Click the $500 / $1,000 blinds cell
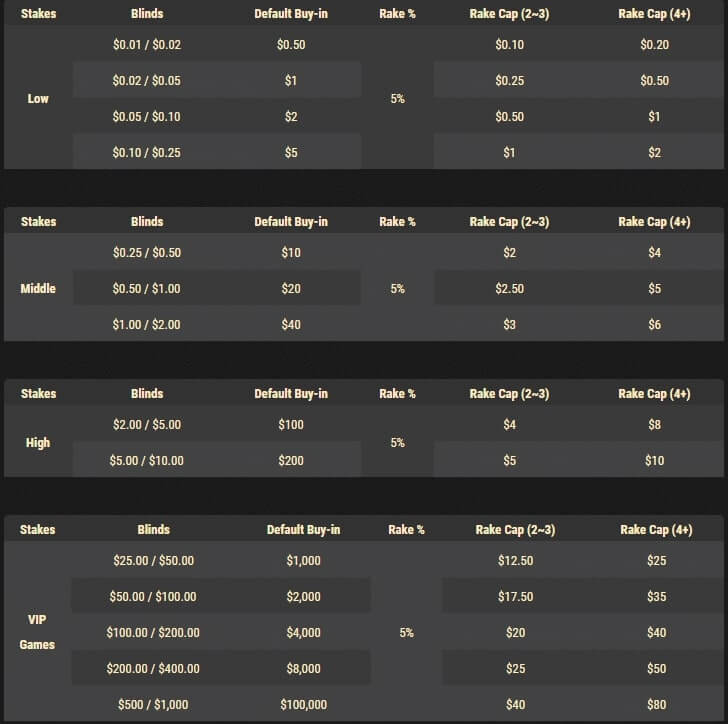728x724 pixels. point(153,705)
